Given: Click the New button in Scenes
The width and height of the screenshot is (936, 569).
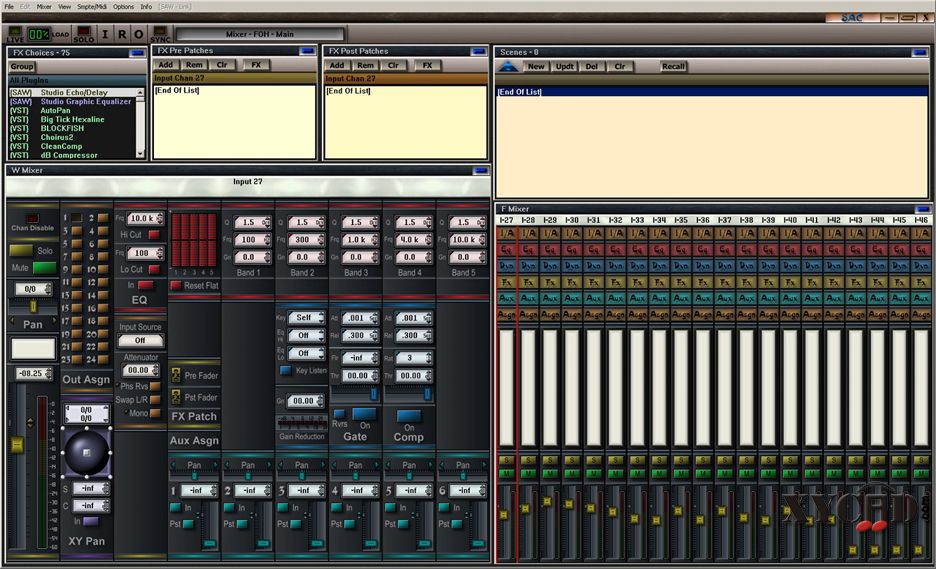Looking at the screenshot, I should [536, 67].
